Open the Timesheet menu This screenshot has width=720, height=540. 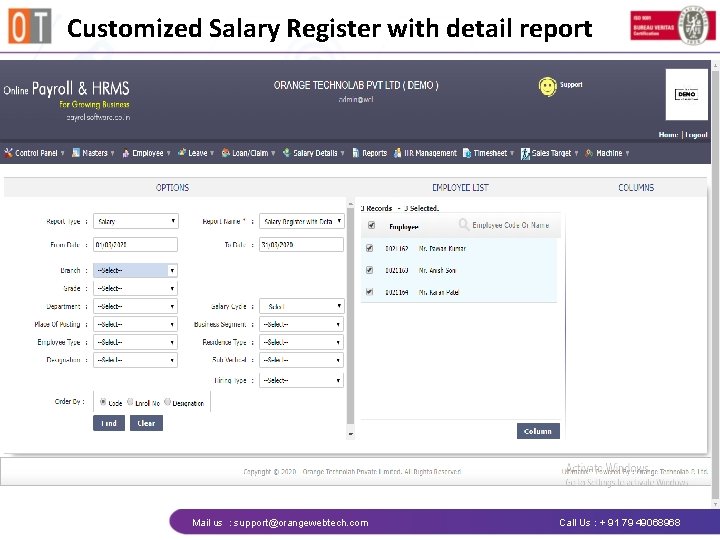[x=489, y=153]
